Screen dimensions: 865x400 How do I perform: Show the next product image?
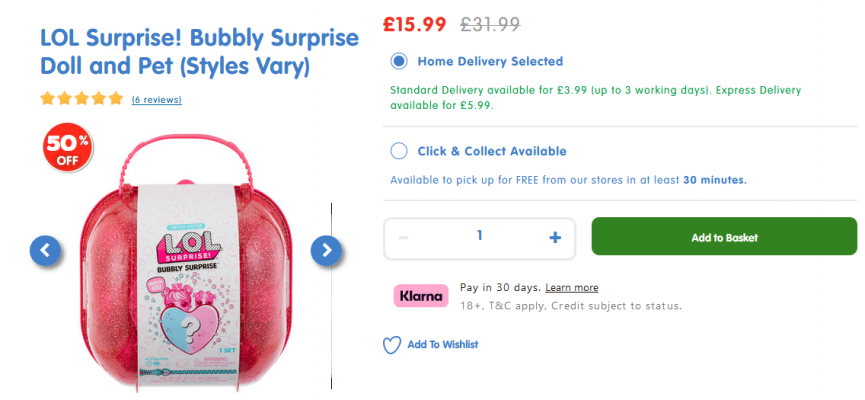pos(327,250)
